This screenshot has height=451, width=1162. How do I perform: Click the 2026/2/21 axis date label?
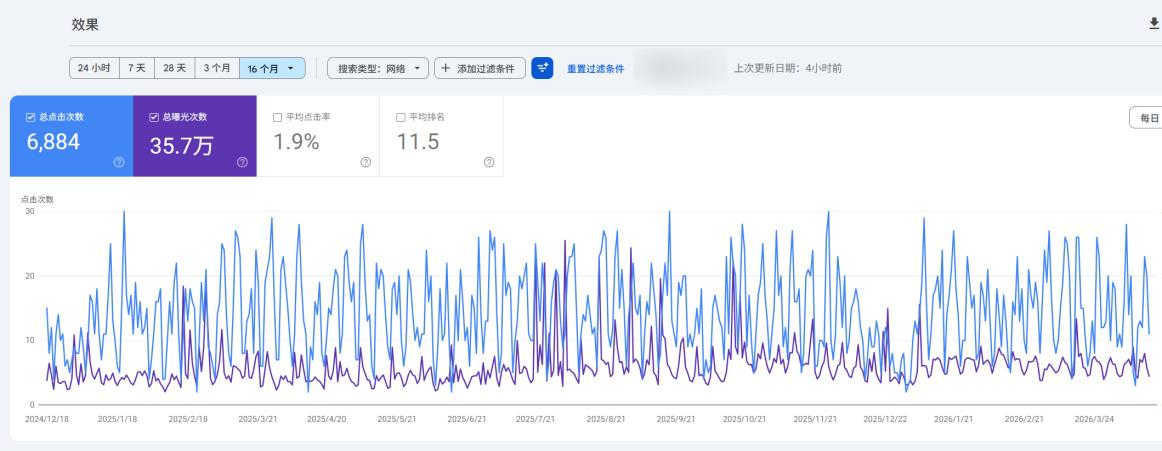click(x=1023, y=418)
